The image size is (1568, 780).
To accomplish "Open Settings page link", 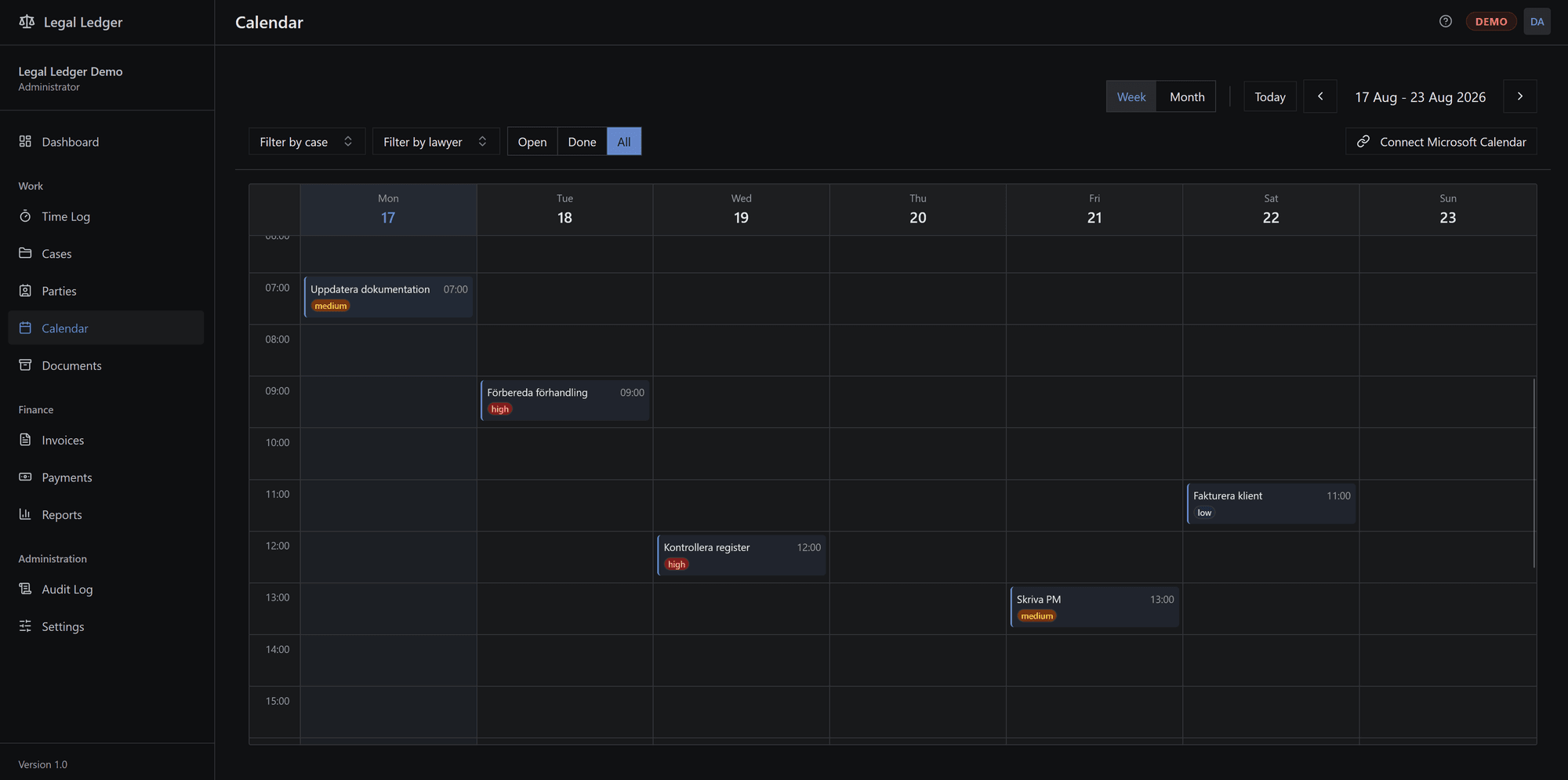I will (106, 626).
